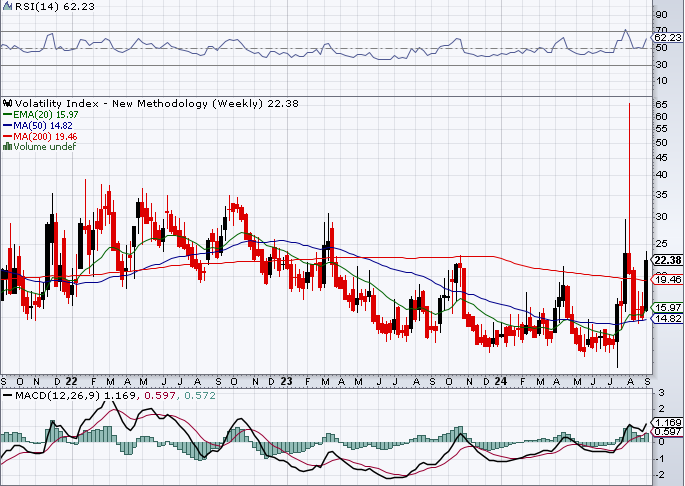Click the candlestick icon beside Volatility Index
The height and width of the screenshot is (486, 685).
point(7,104)
